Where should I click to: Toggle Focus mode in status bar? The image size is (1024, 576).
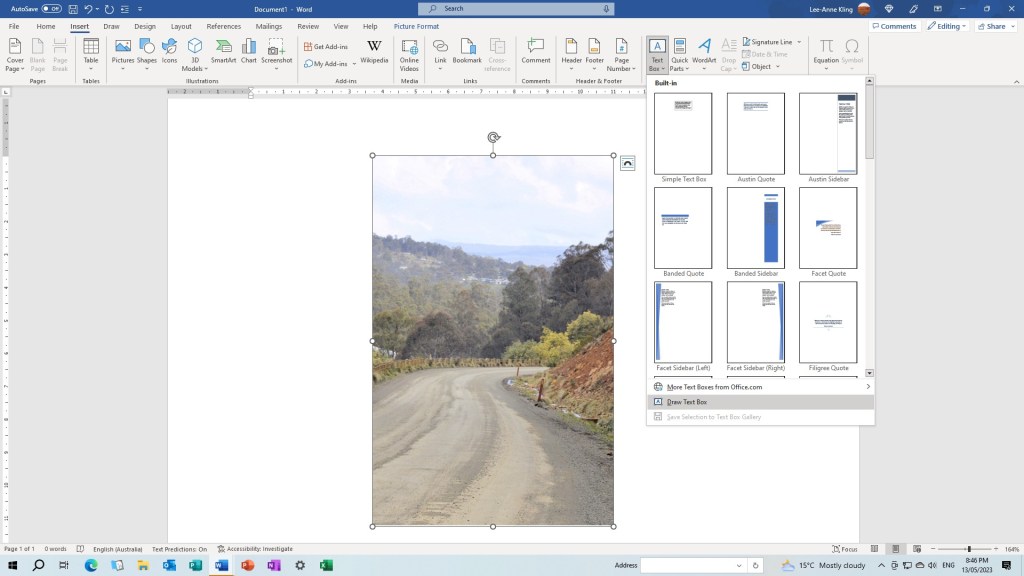tap(844, 549)
